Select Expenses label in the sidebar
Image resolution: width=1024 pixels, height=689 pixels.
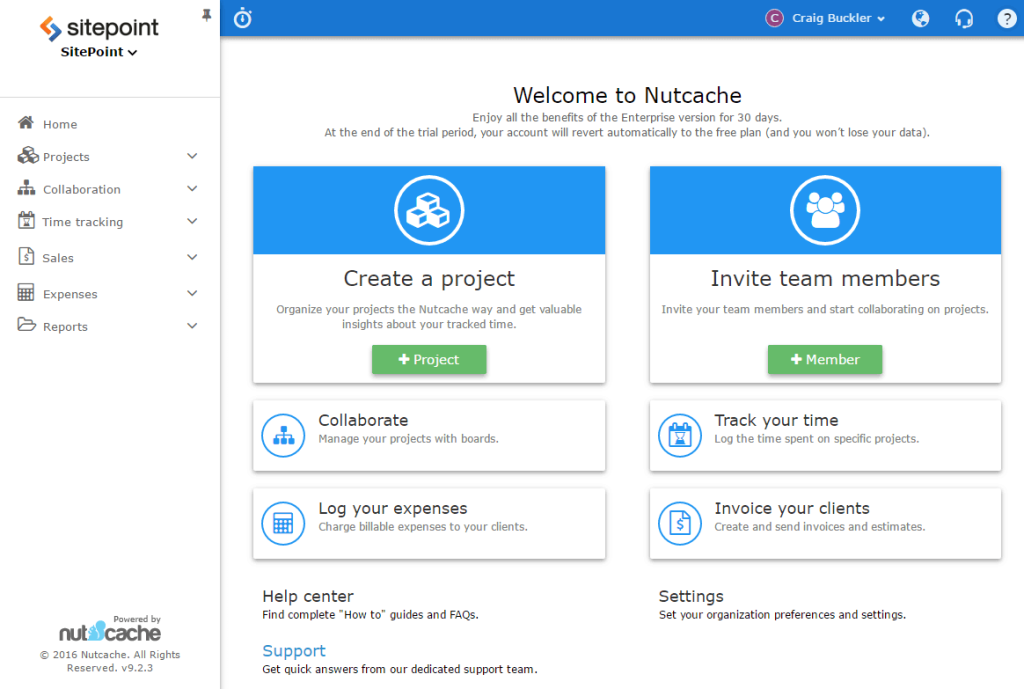click(70, 294)
